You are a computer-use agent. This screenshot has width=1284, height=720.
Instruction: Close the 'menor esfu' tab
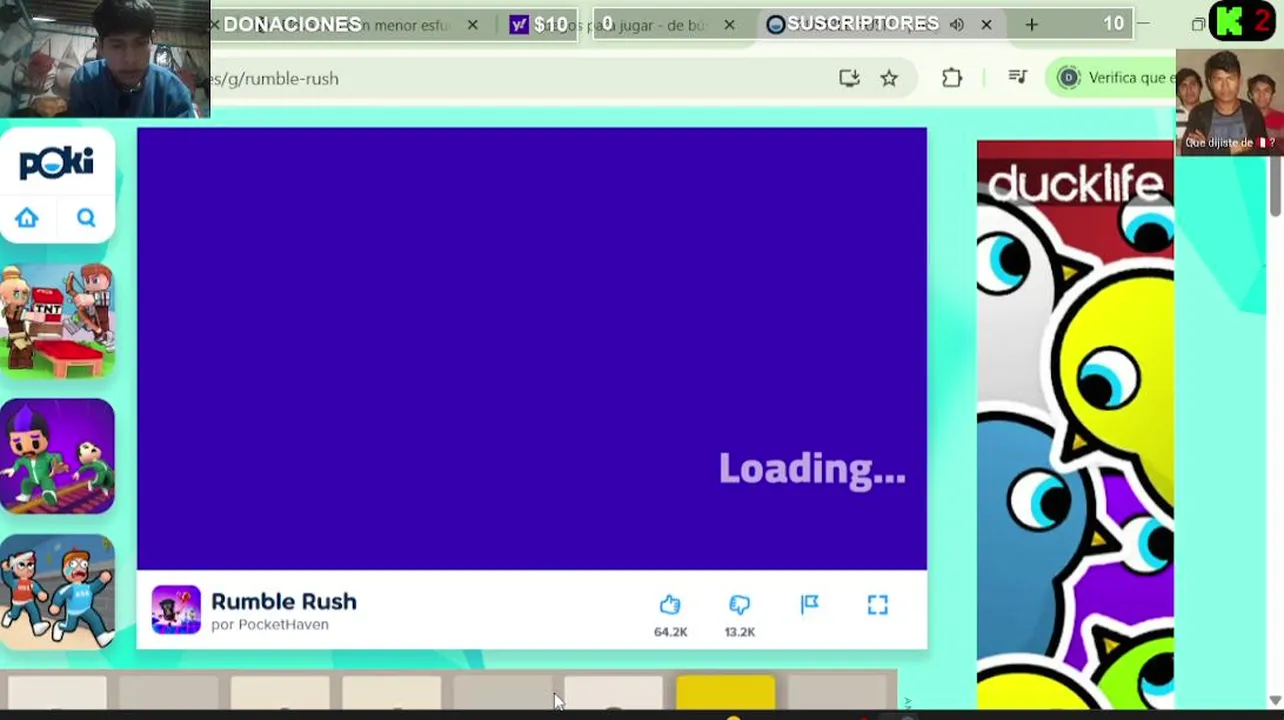click(473, 25)
